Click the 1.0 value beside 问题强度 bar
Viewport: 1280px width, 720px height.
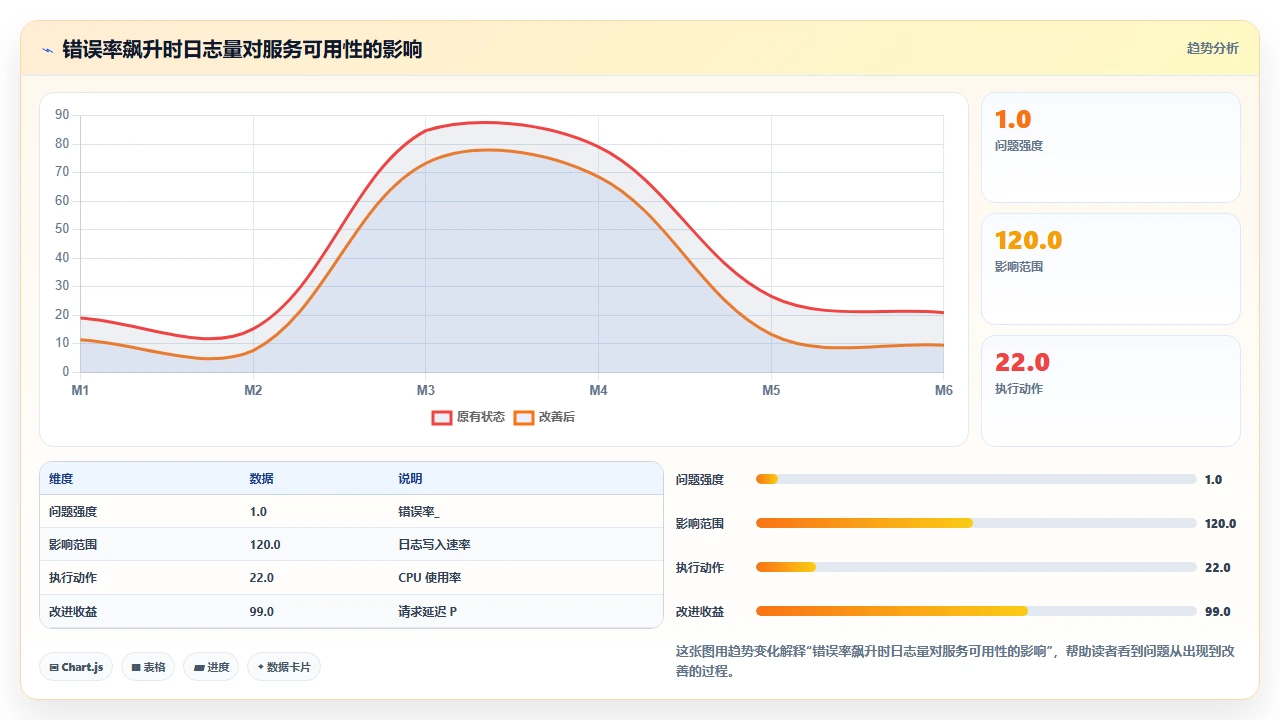tap(1213, 479)
